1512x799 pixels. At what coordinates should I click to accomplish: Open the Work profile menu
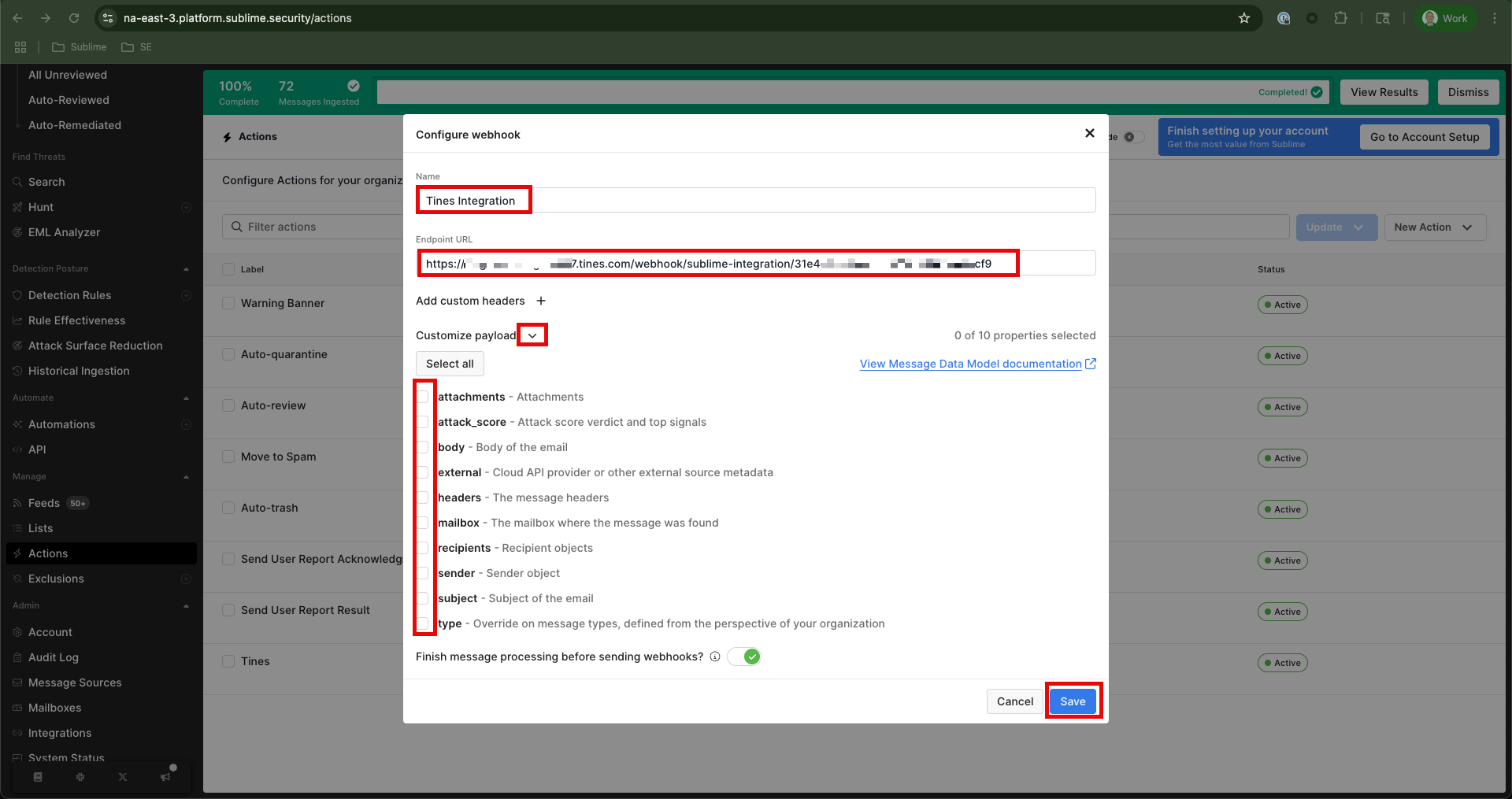tap(1445, 18)
